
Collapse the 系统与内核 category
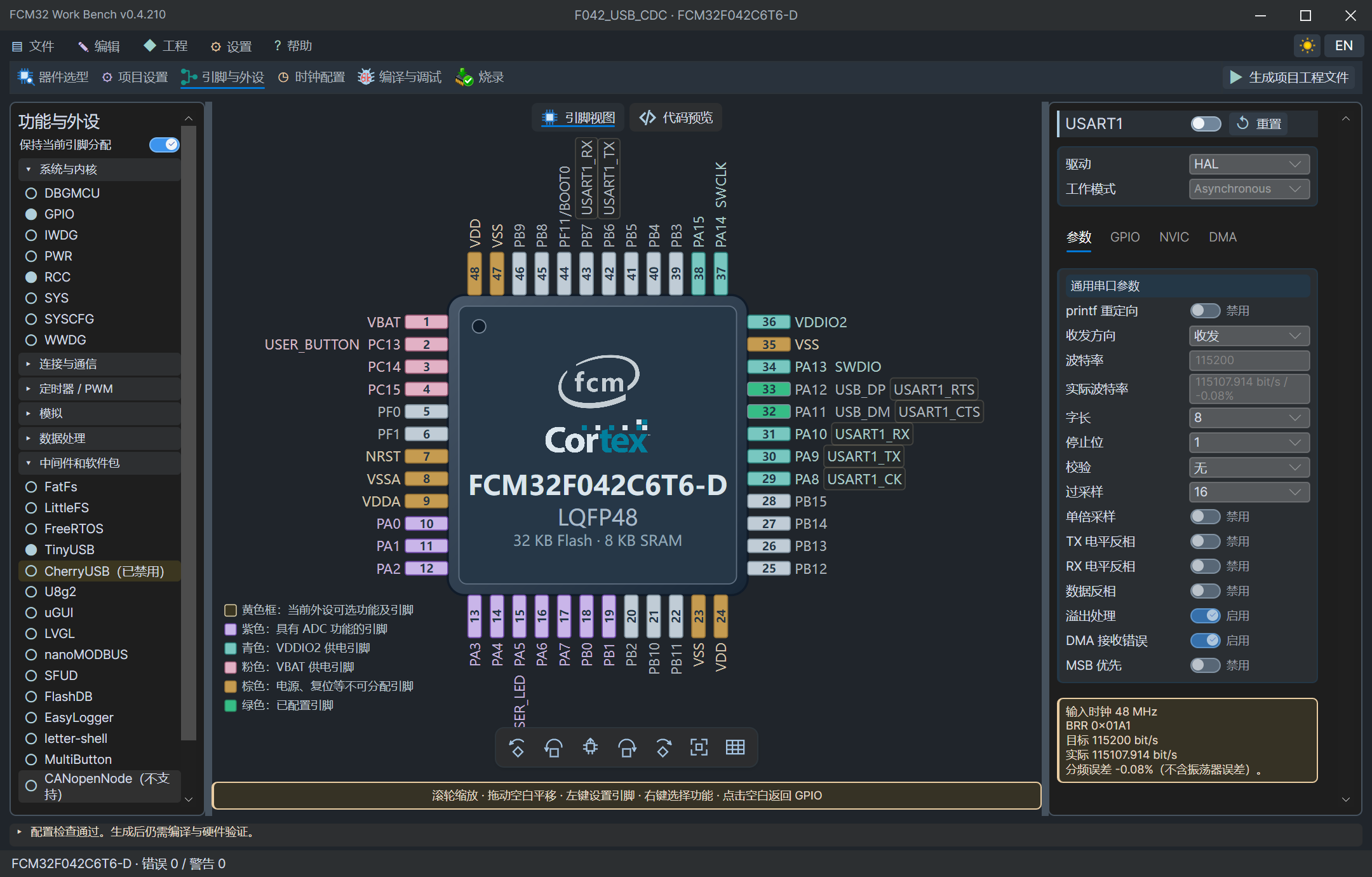[100, 170]
